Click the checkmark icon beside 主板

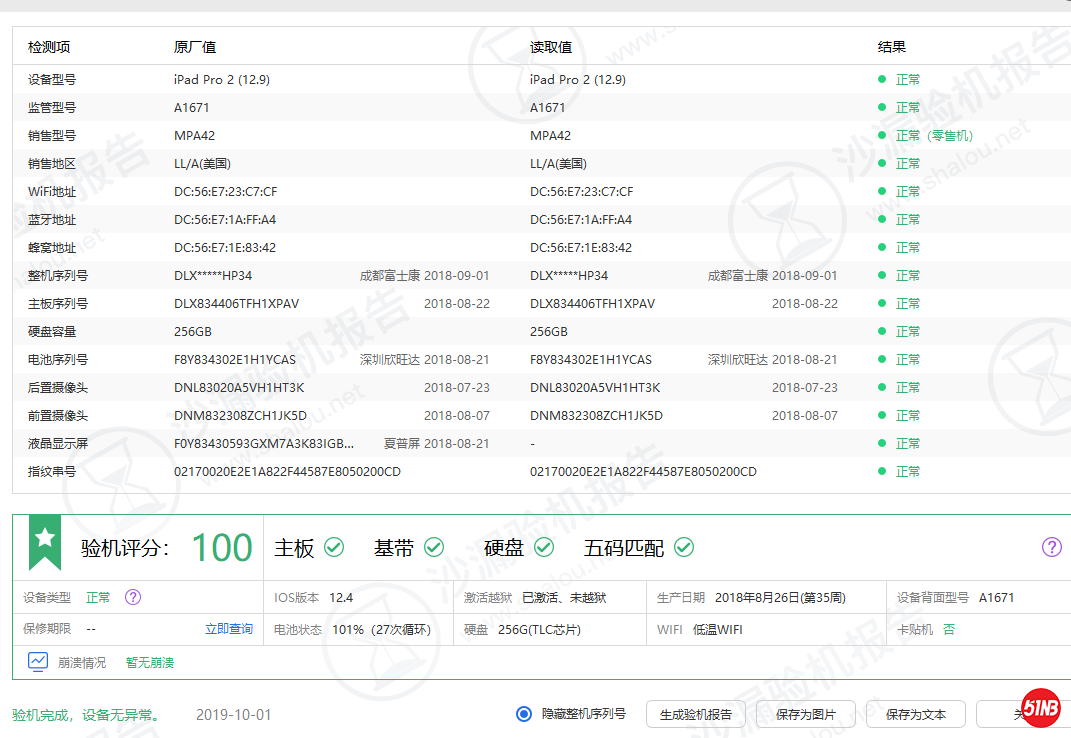334,547
